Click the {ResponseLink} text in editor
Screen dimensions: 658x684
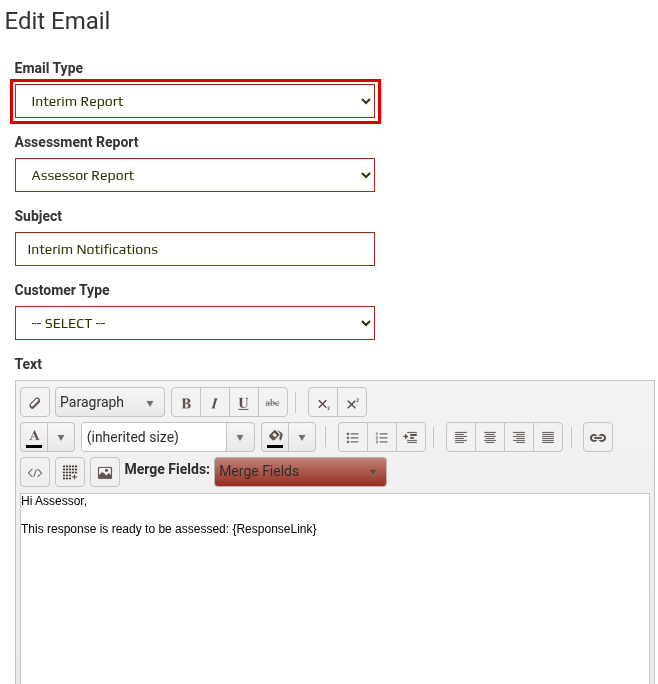click(274, 529)
